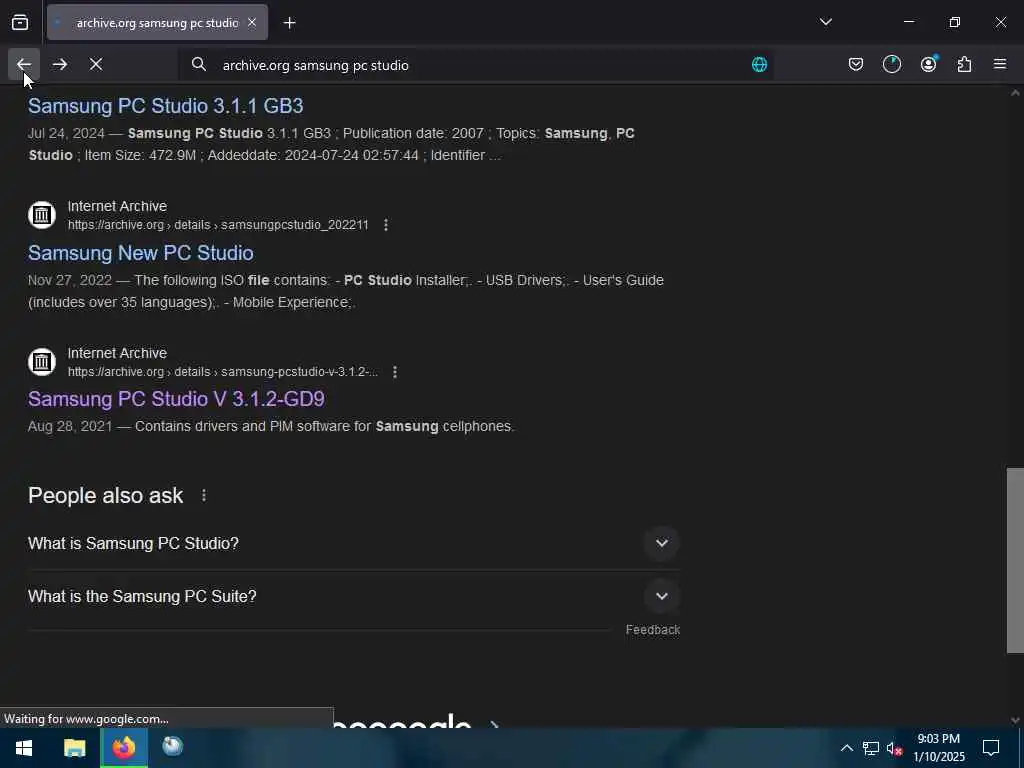Click the vertical scrollbar thumb
Image resolution: width=1024 pixels, height=768 pixels.
pyautogui.click(x=1015, y=560)
